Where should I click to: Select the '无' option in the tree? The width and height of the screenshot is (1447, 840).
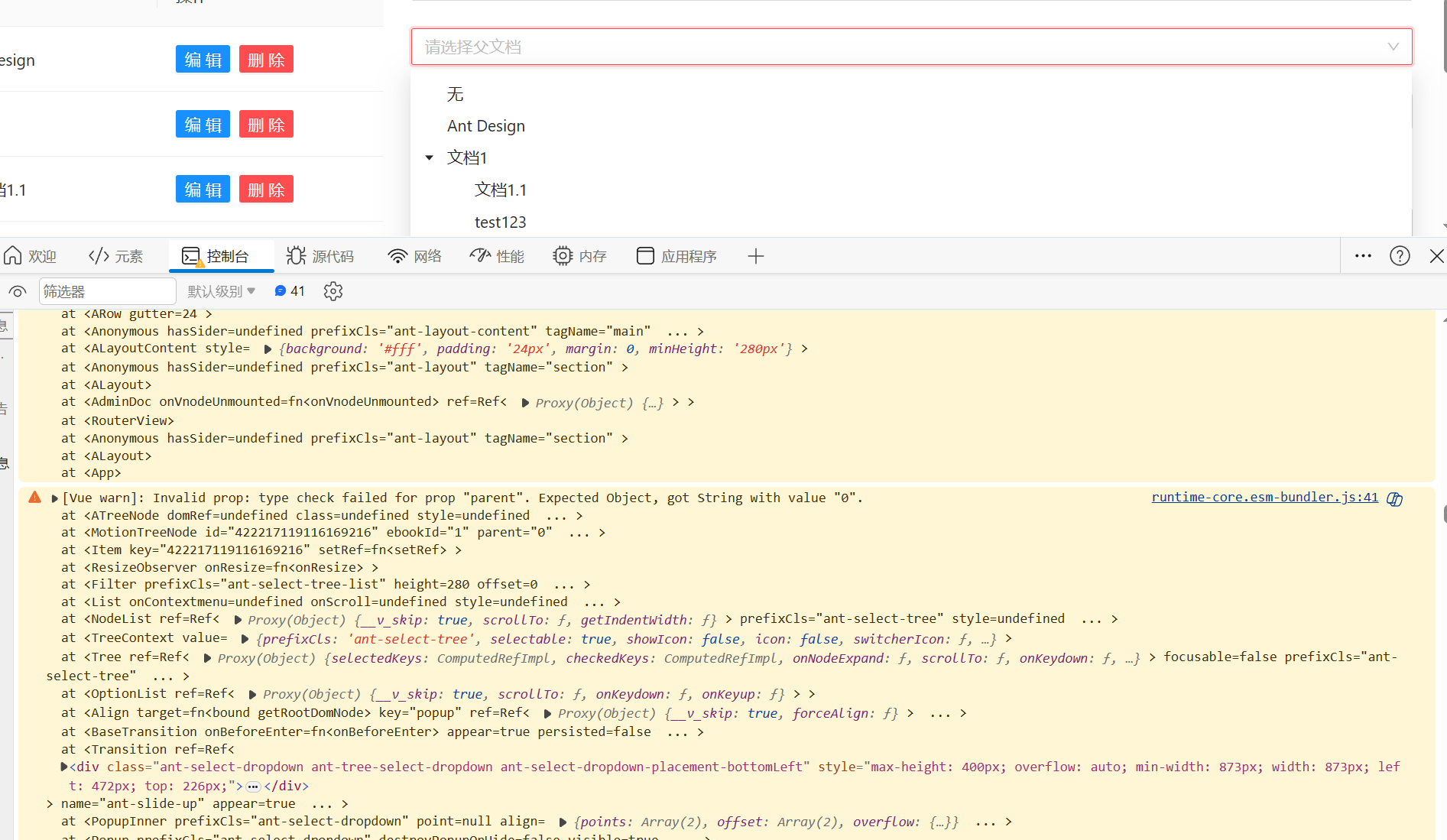(x=456, y=94)
